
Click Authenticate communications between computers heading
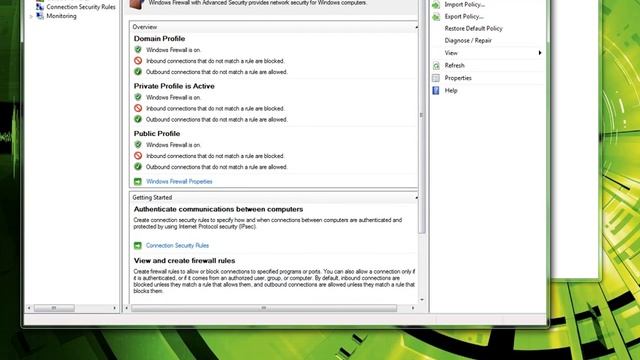(218, 209)
